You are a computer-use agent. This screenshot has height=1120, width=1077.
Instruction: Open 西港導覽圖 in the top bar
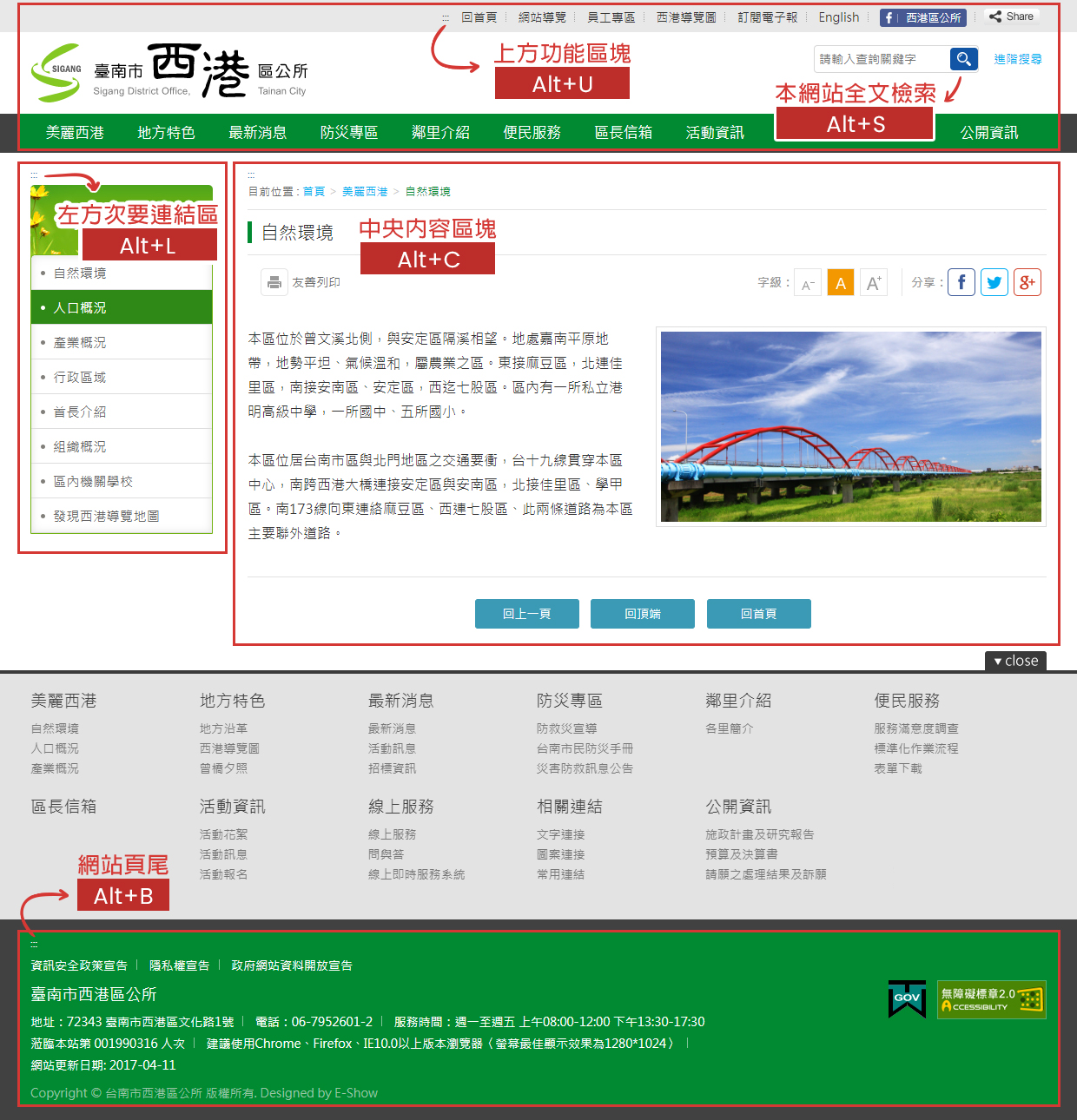[686, 17]
